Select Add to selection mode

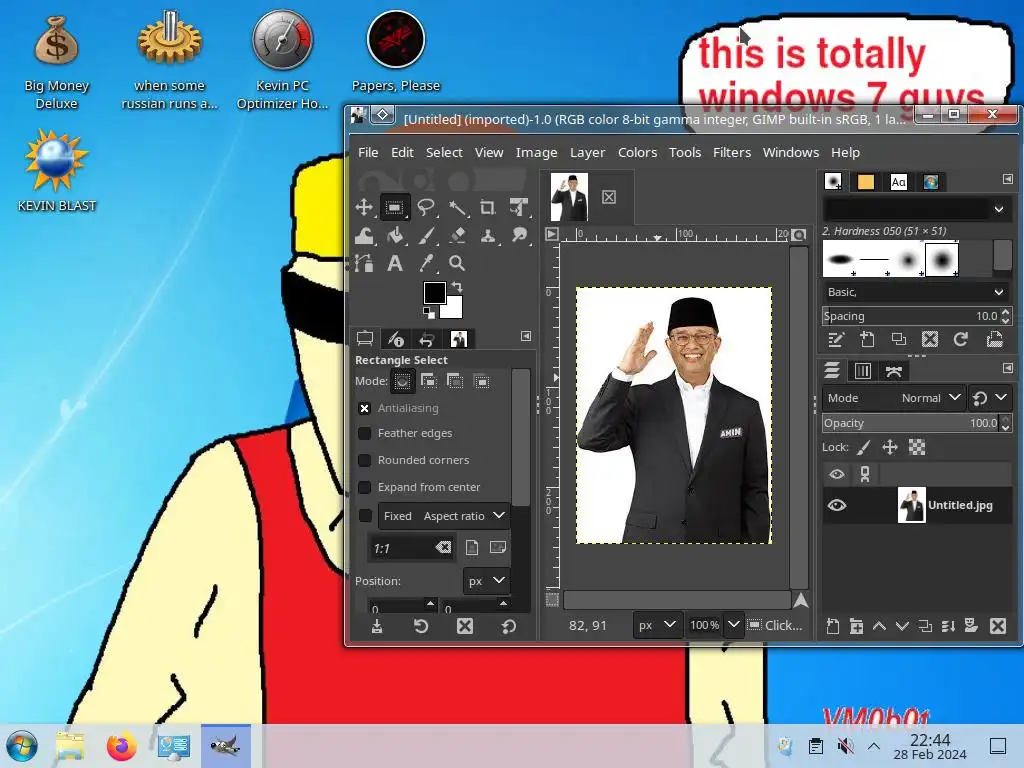pos(428,381)
